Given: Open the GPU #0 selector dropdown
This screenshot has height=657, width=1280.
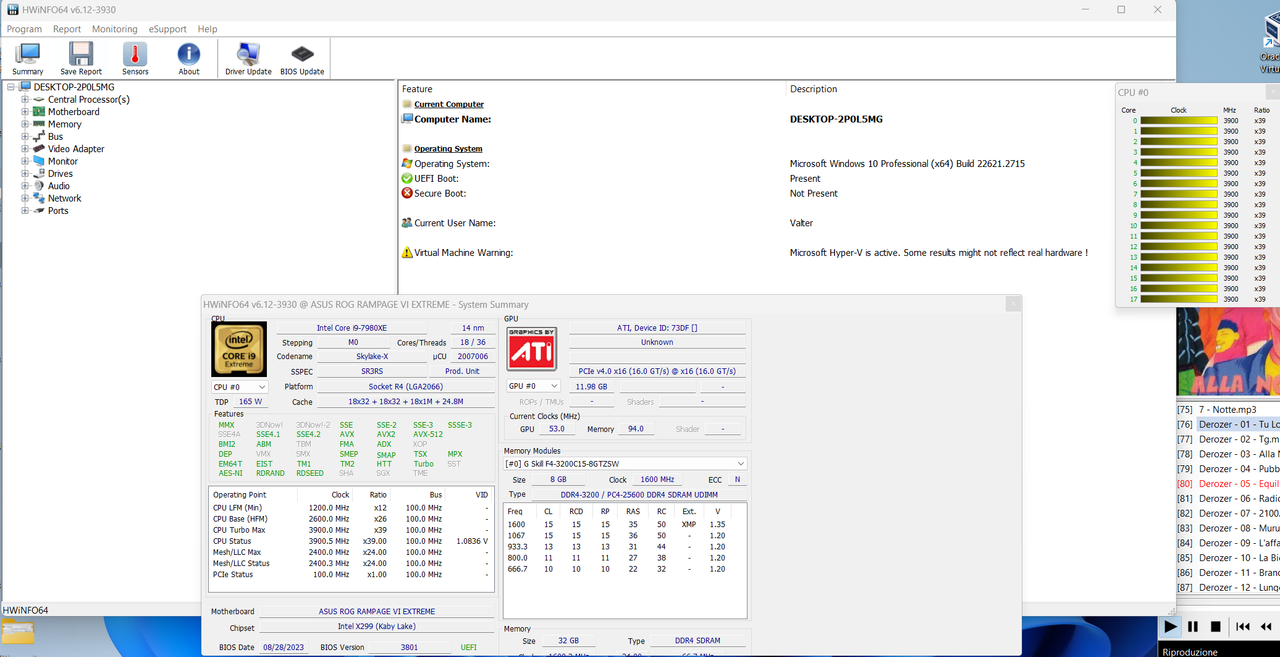Looking at the screenshot, I should (535, 386).
